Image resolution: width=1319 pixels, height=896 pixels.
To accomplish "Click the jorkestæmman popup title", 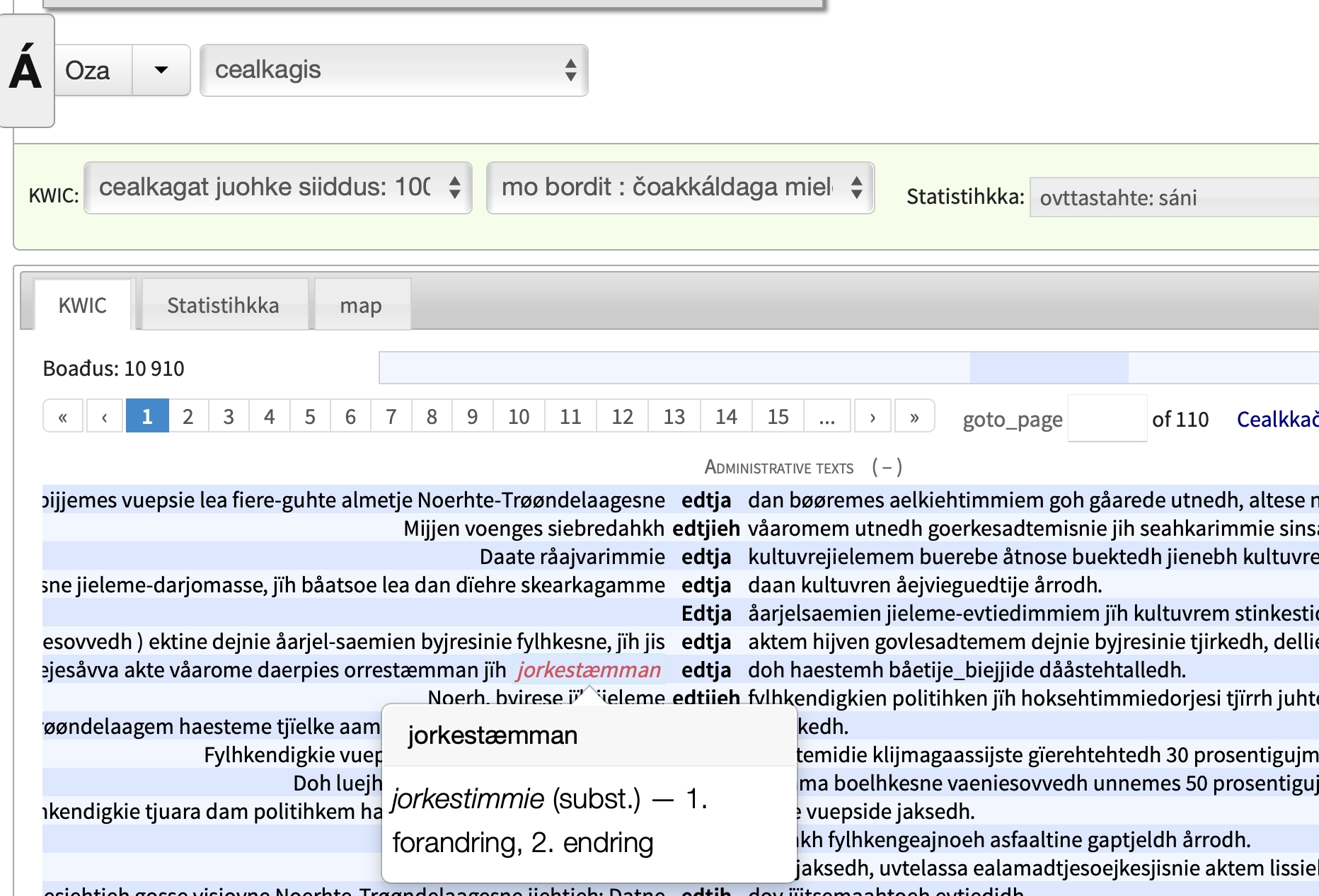I will point(493,735).
